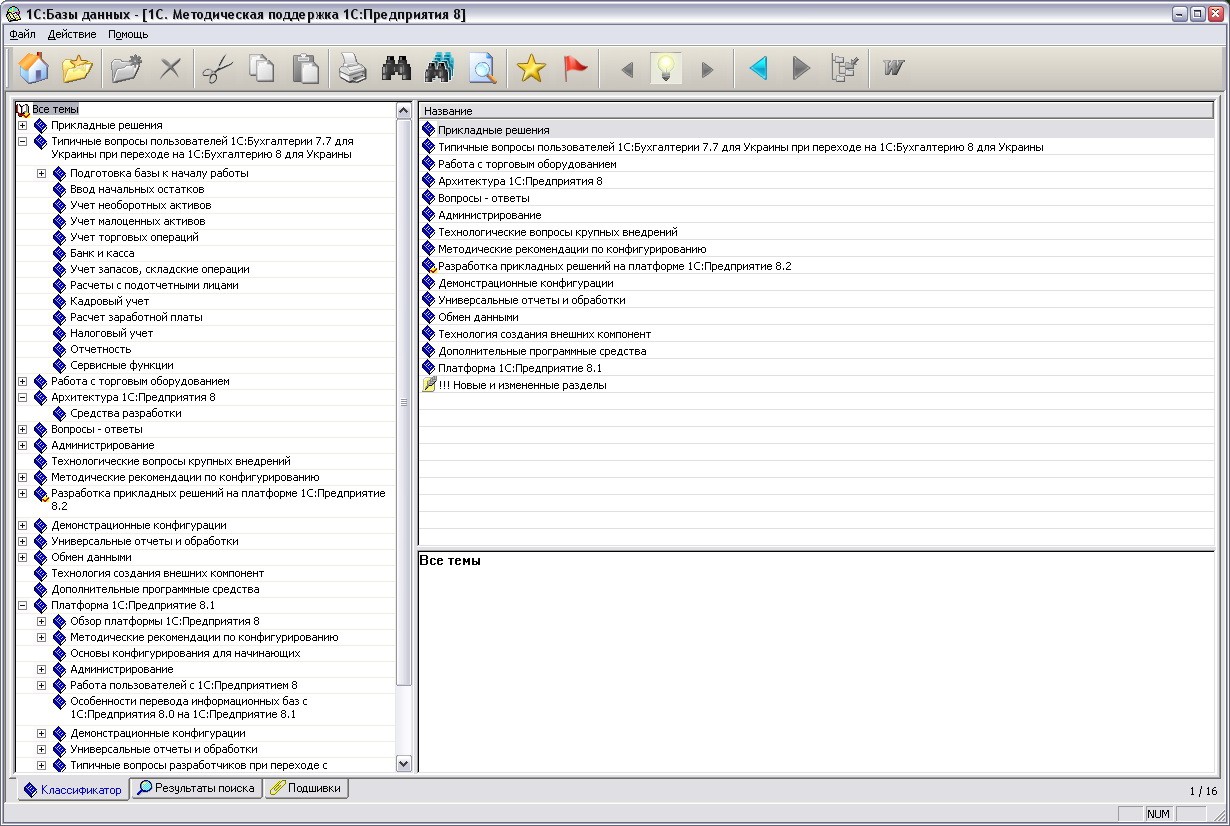Screen dimensions: 1230x826
Task: Click the tree structure toolbar icon
Action: coord(845,69)
